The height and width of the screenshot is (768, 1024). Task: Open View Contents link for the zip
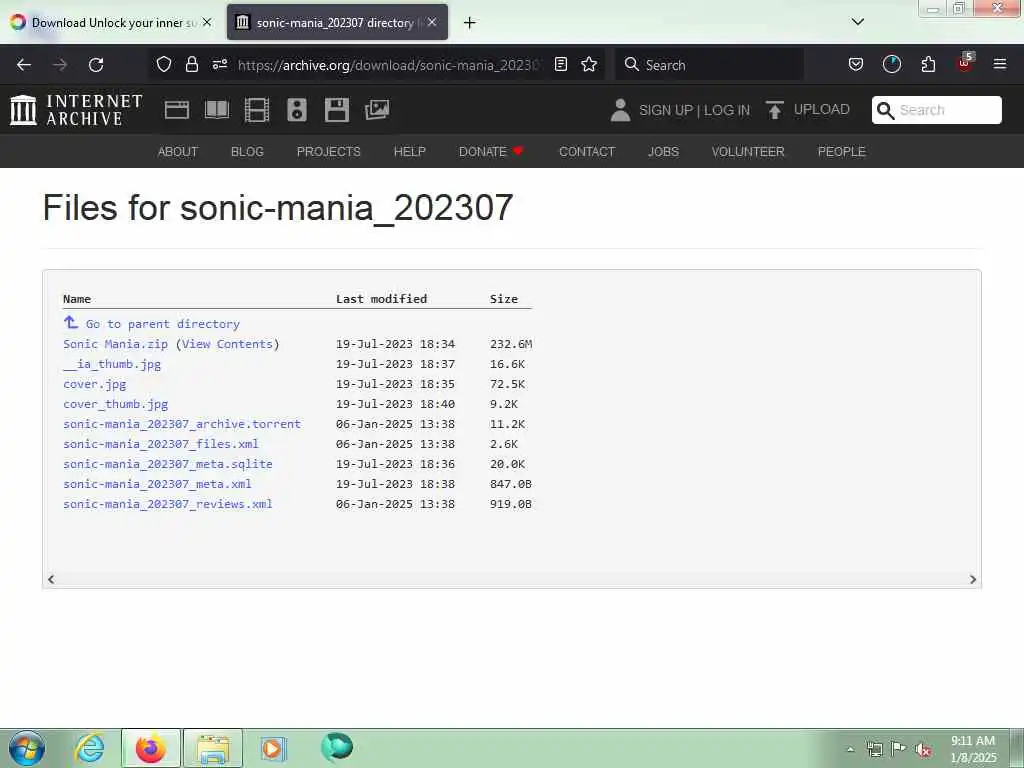(x=227, y=344)
